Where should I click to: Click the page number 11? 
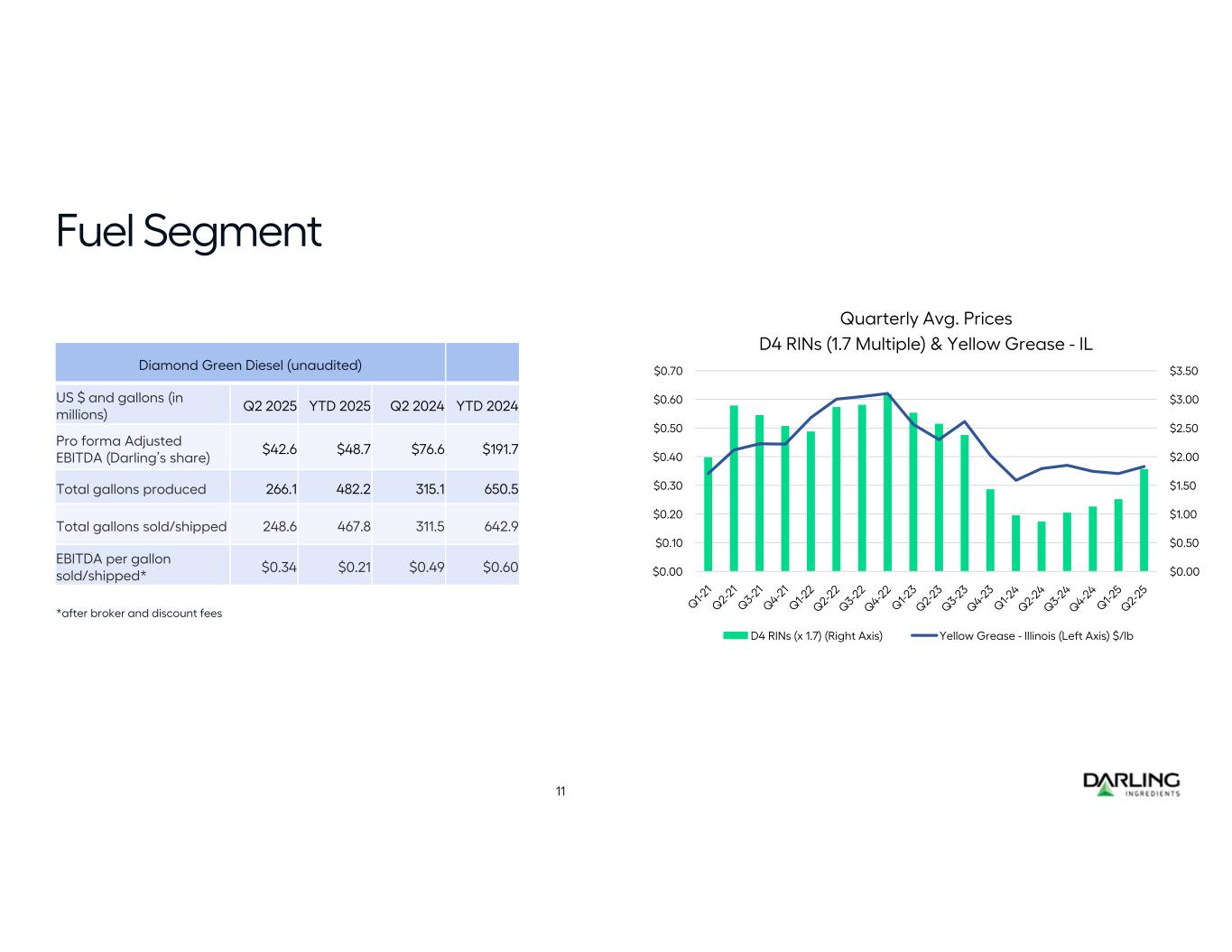tap(560, 791)
